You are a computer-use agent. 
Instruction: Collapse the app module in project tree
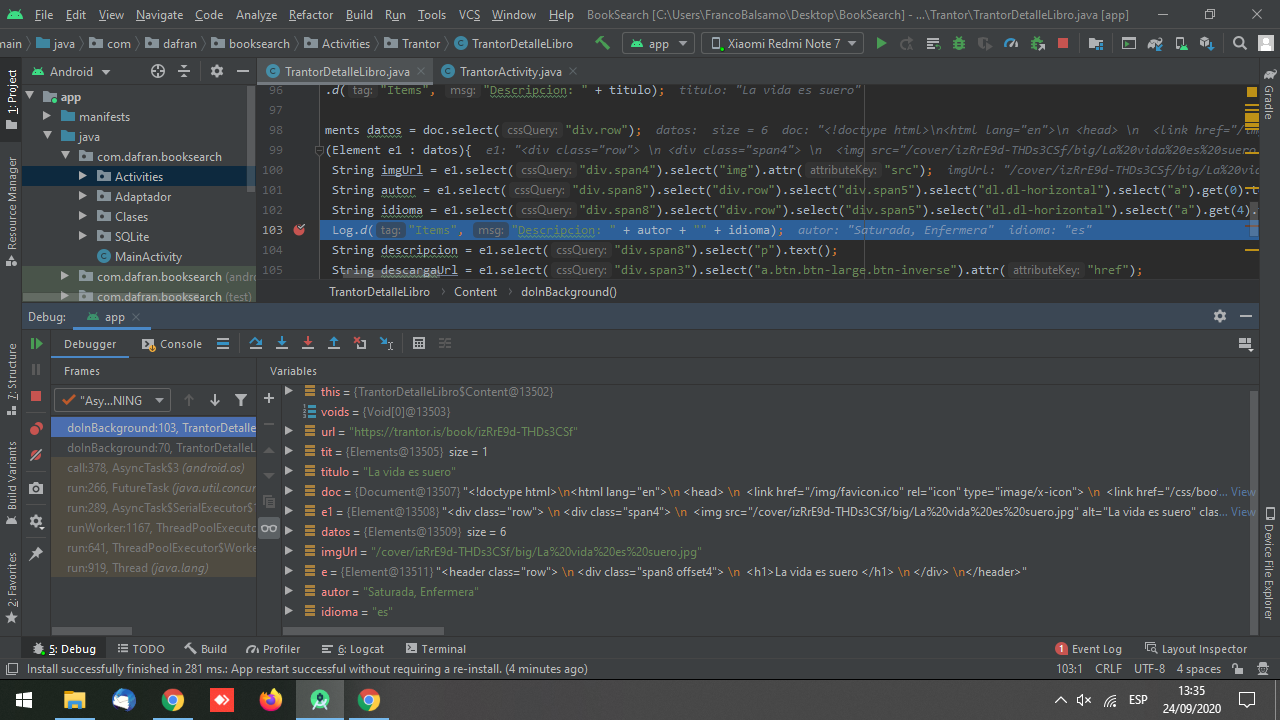pyautogui.click(x=29, y=96)
